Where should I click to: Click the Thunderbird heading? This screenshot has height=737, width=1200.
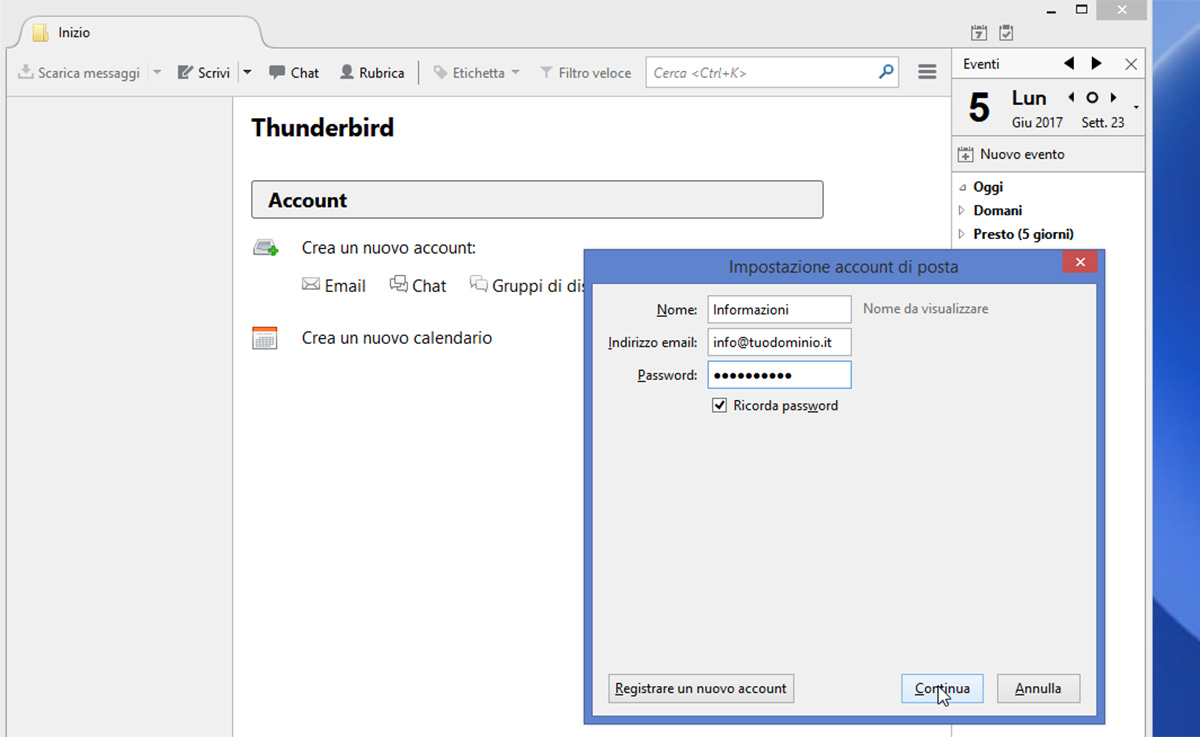[322, 128]
